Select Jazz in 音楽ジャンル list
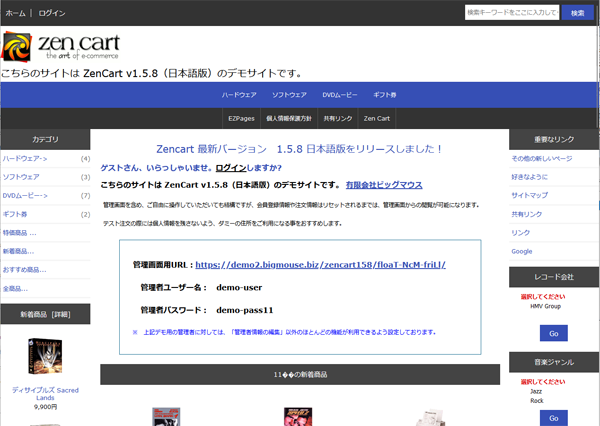Screen dimensions: 600x426 [x=536, y=391]
